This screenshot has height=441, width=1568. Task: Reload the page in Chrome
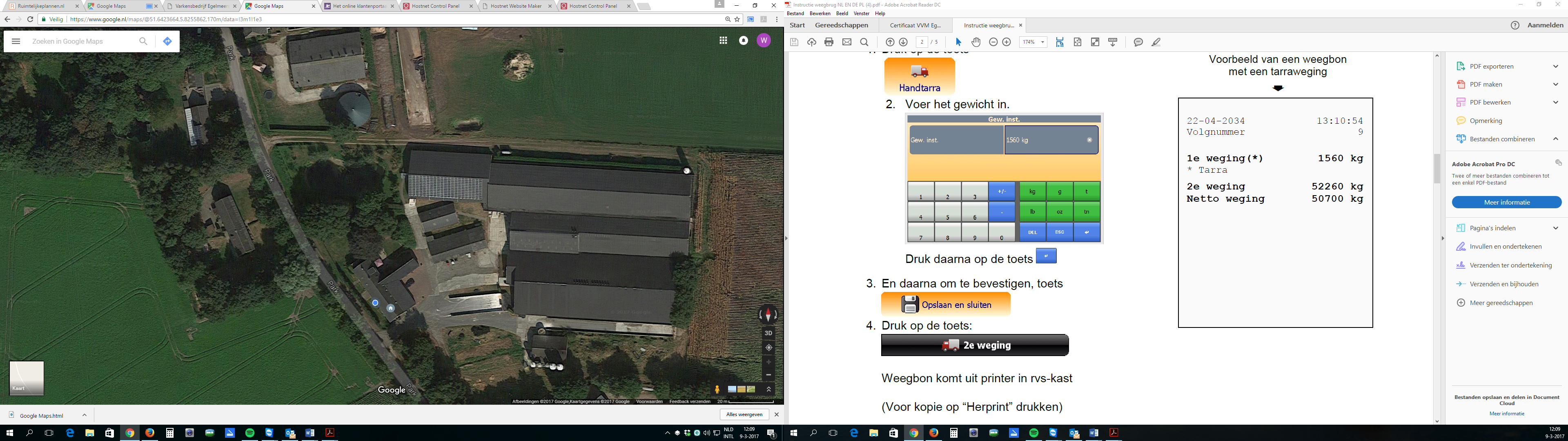point(30,19)
